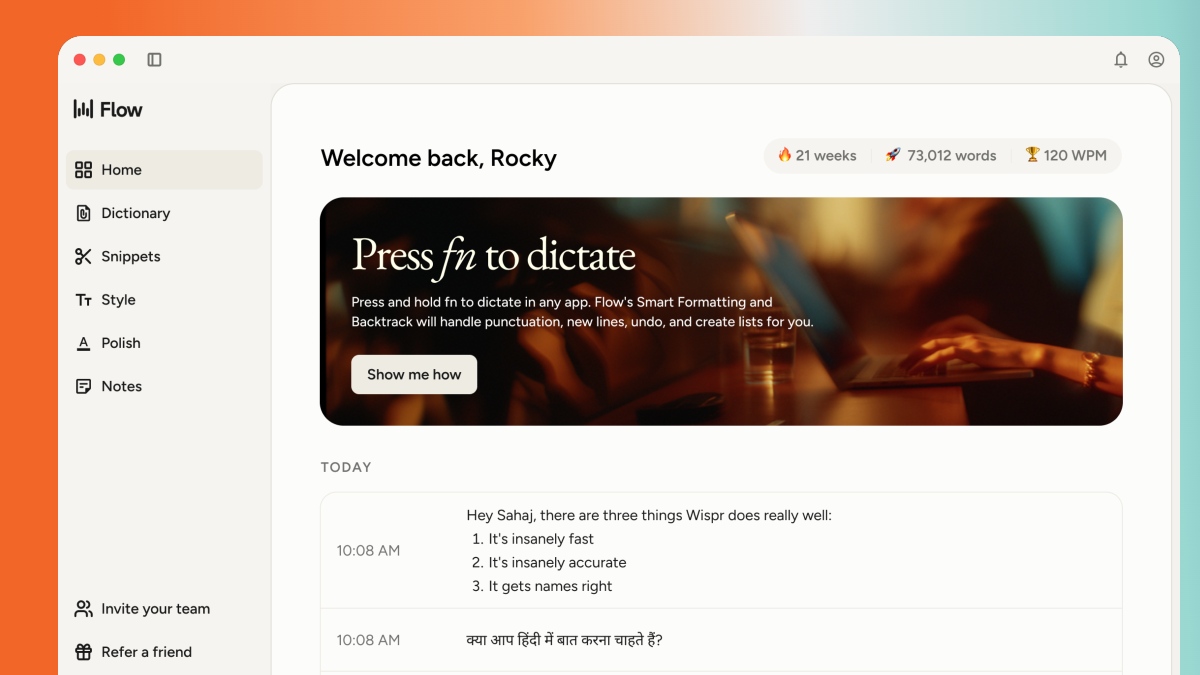Click the trophy icon beside 120 WPM

tap(1031, 155)
